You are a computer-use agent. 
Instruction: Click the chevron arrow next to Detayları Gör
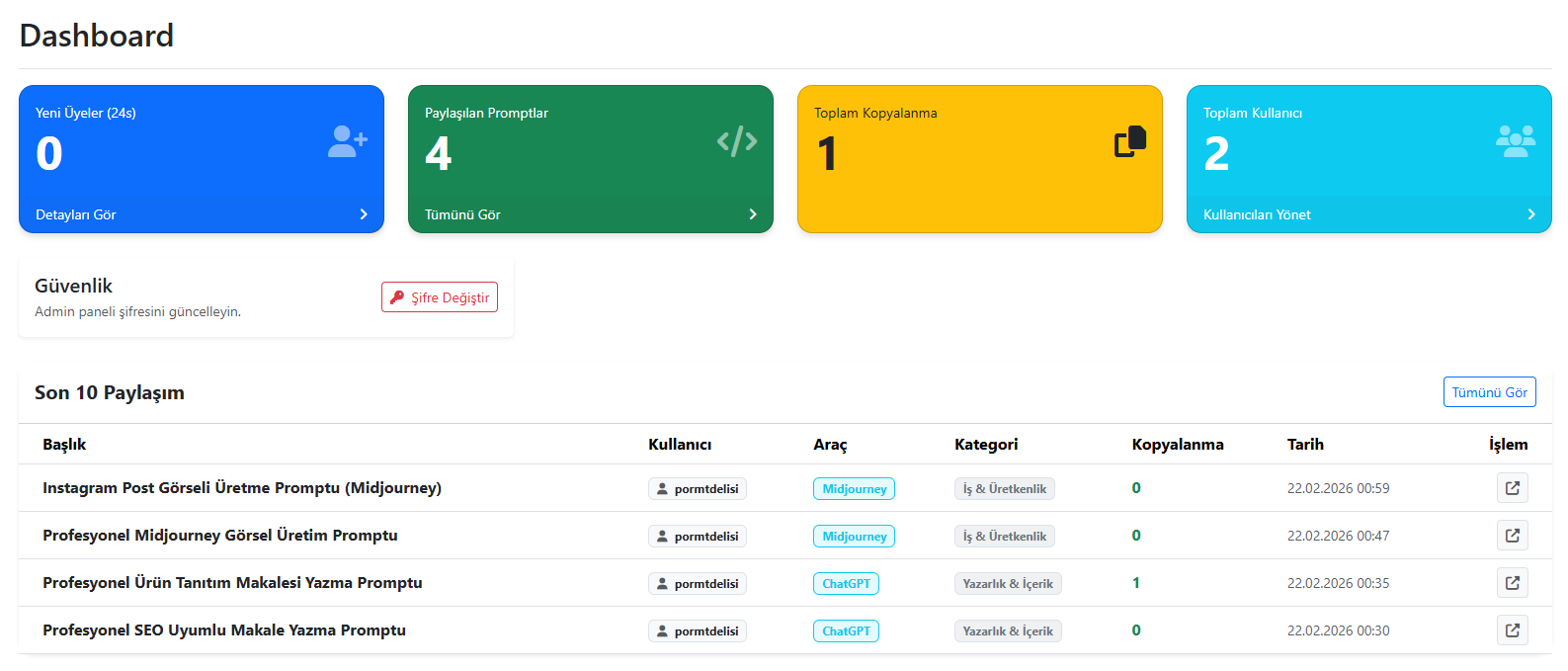pos(364,214)
